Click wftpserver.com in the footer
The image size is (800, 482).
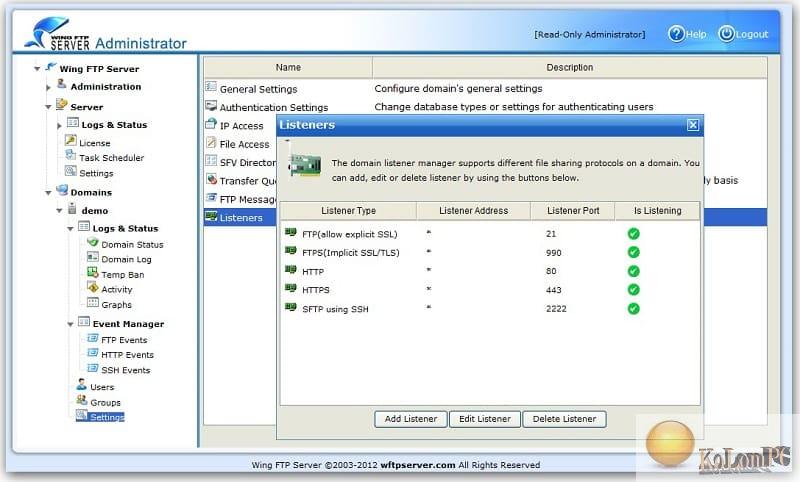click(x=418, y=465)
